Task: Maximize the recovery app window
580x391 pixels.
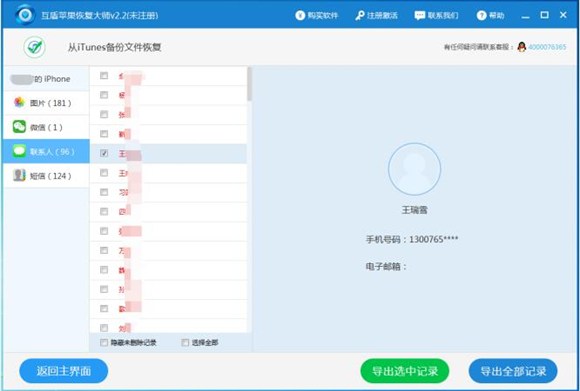Action: (544, 15)
